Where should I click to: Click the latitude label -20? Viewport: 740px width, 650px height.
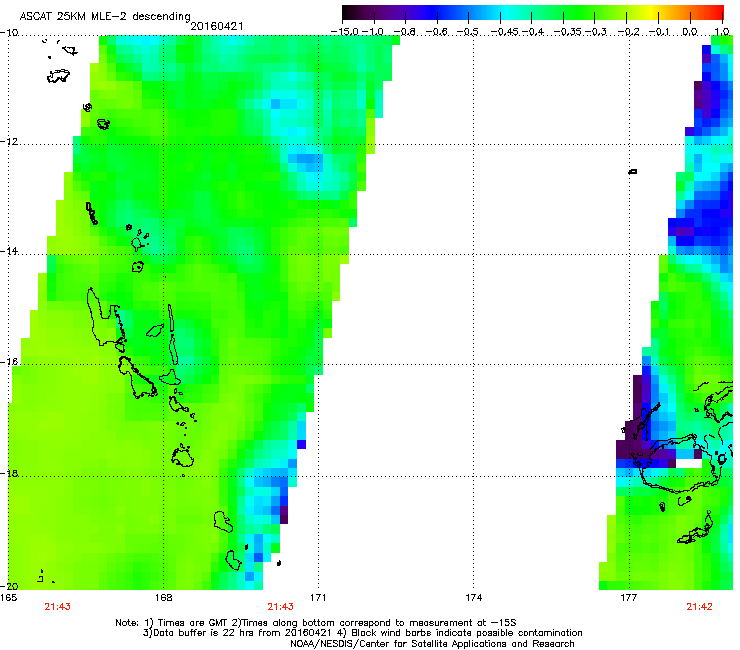coord(9,586)
